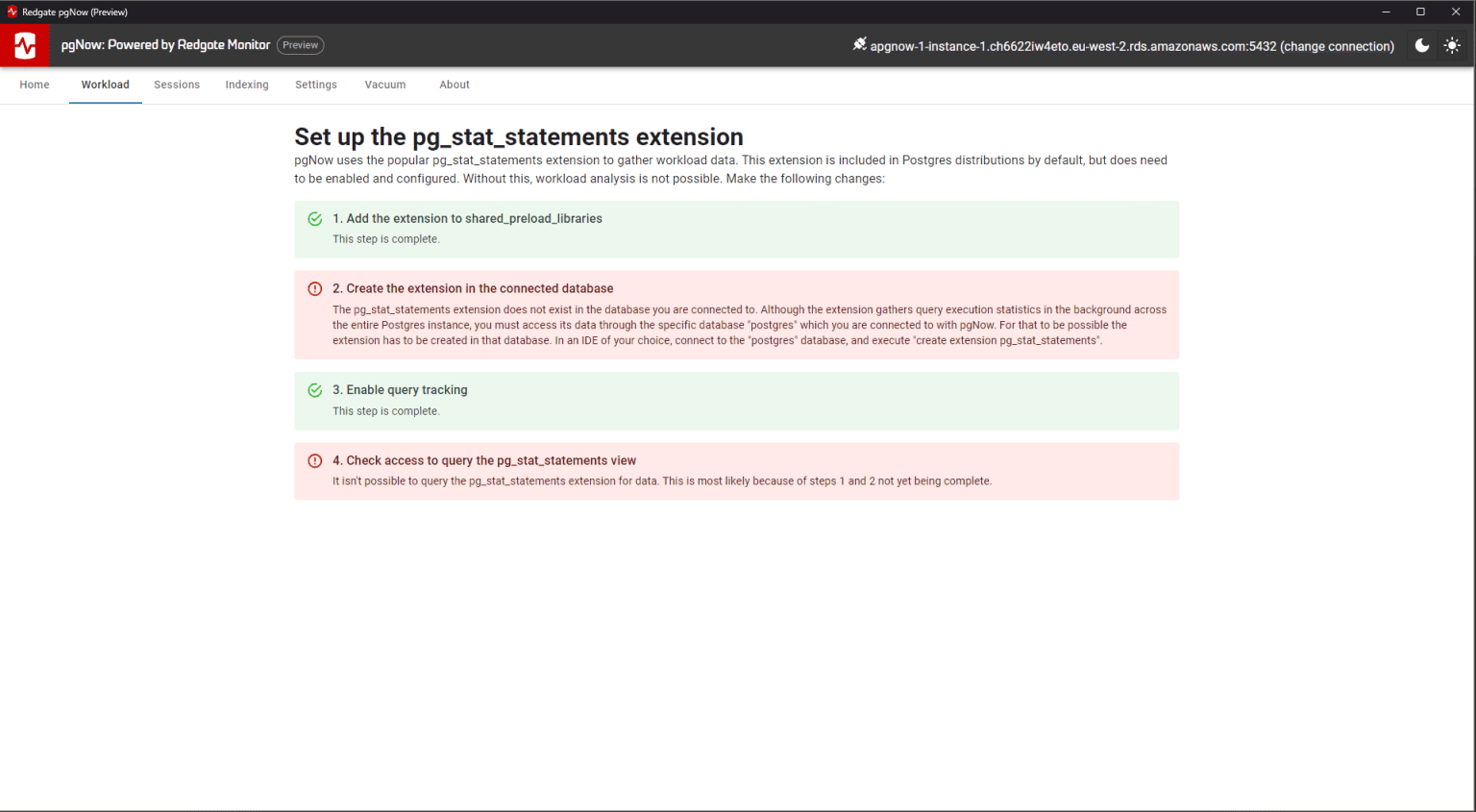The image size is (1476, 812).
Task: Click the pgNow icon in the title bar
Action: pyautogui.click(x=12, y=12)
